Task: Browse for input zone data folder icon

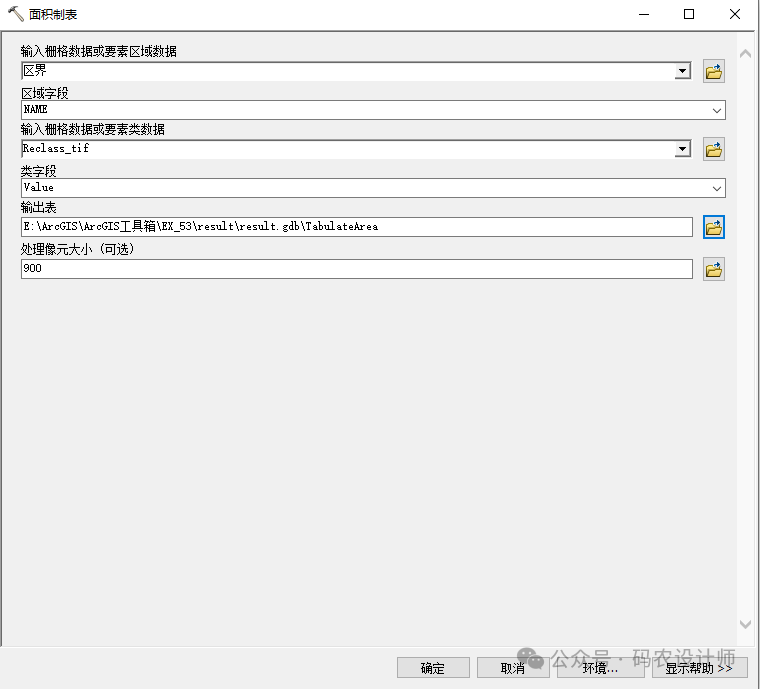Action: 713,71
